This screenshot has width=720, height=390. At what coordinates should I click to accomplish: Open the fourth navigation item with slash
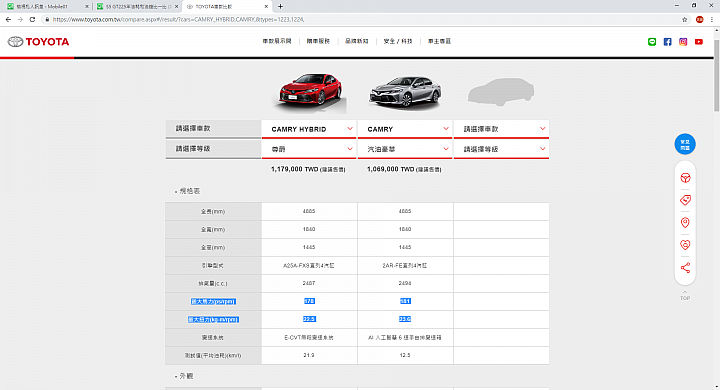click(x=398, y=41)
